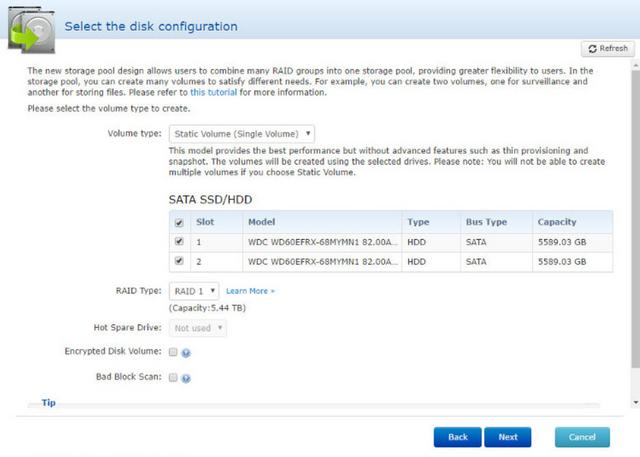Uncheck the slot 1 disk checkbox
640x457 pixels.
[x=179, y=242]
